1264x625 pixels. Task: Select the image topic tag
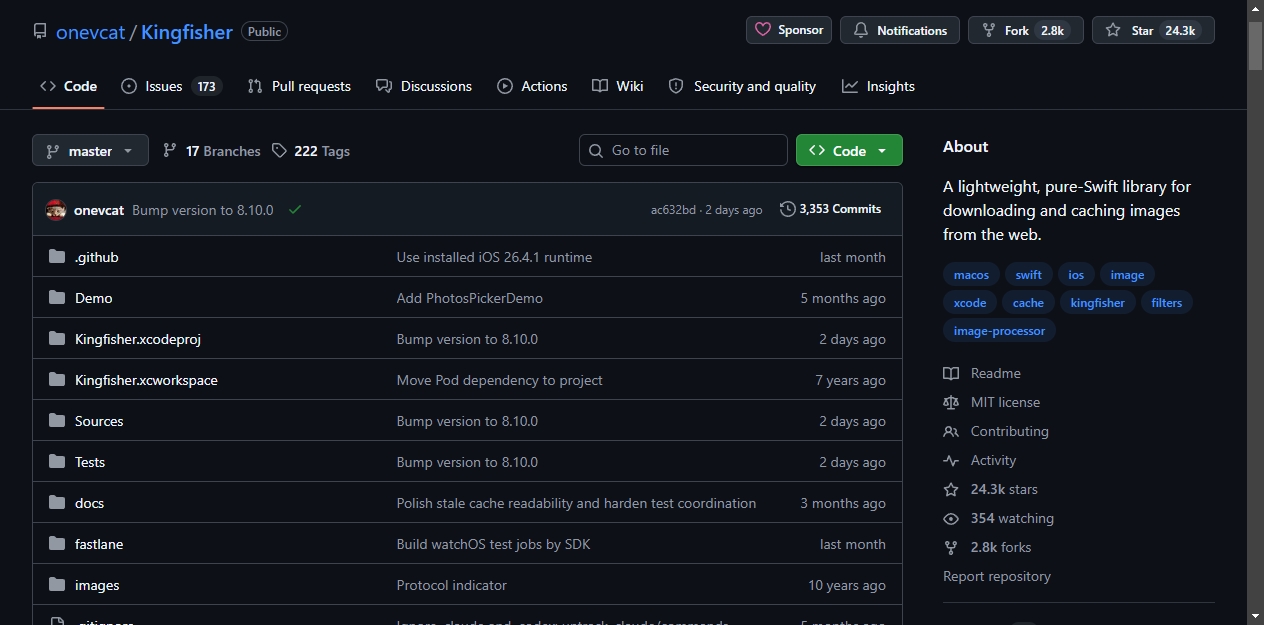(1127, 275)
